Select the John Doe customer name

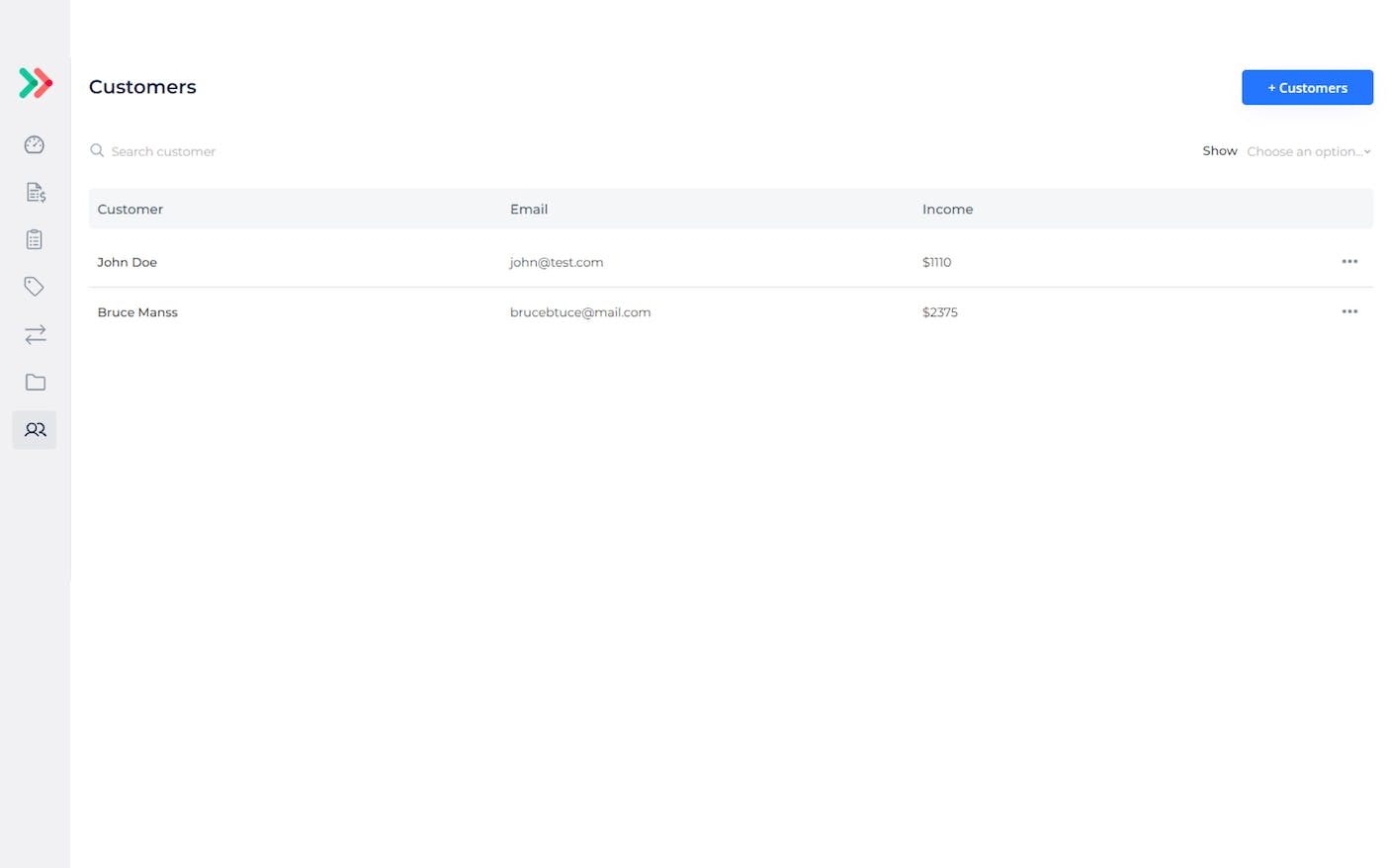(127, 262)
